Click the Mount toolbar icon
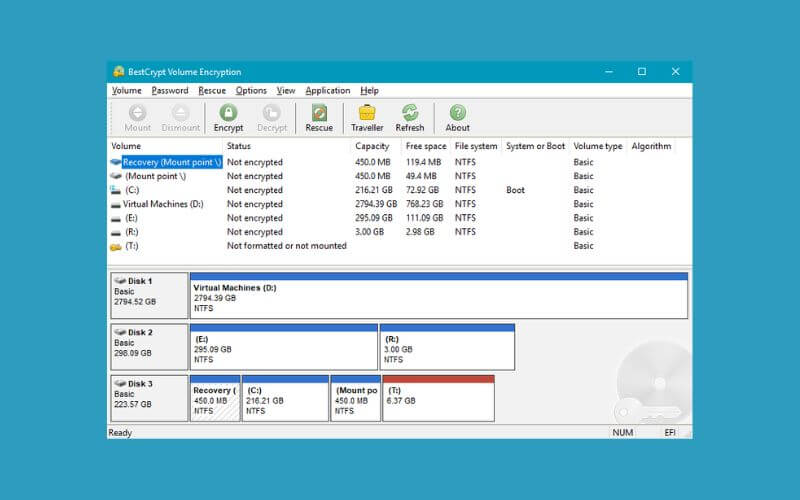Screen dimensions: 800x500 point(138,118)
